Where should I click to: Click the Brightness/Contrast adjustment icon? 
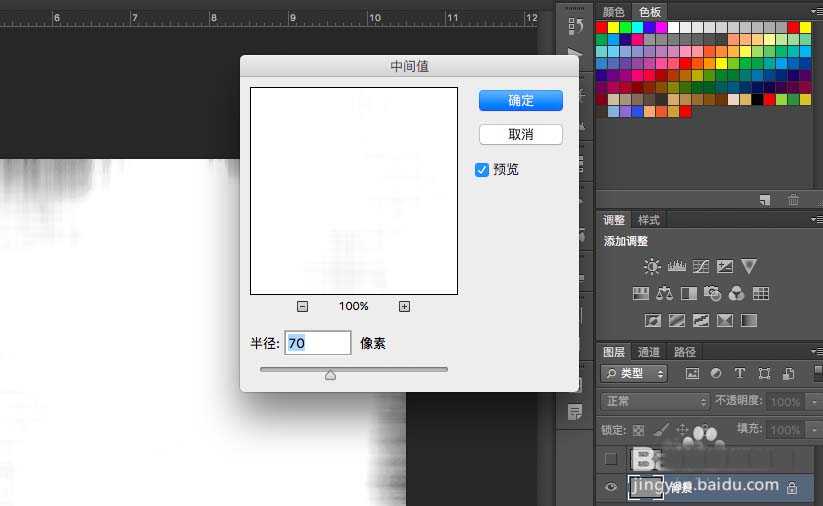(652, 266)
